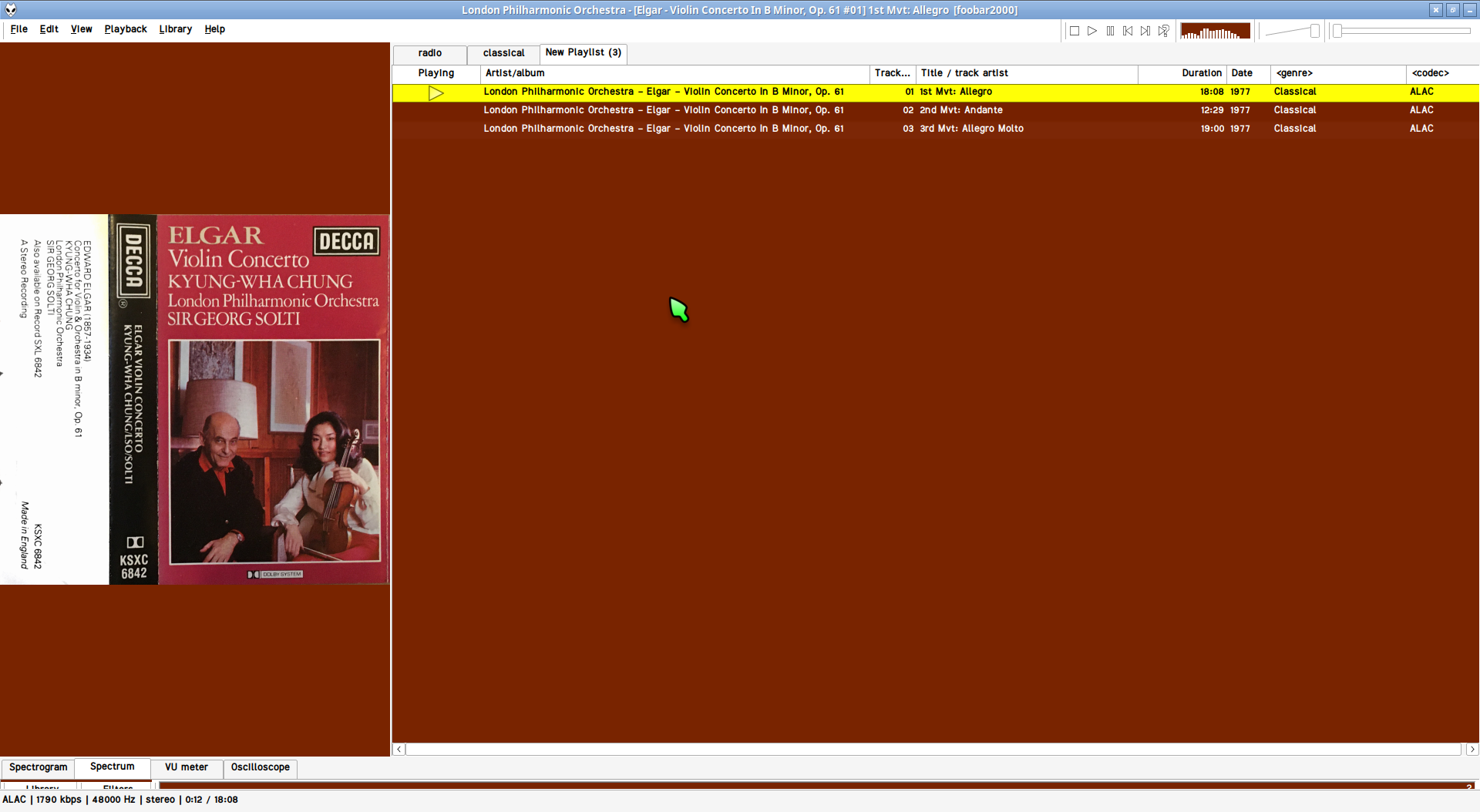1480x812 pixels.
Task: Click the 19:00 duration cell
Action: point(1212,129)
